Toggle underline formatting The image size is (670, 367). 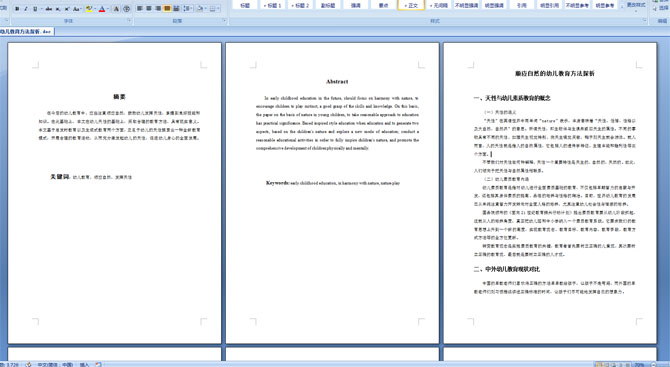click(x=35, y=9)
